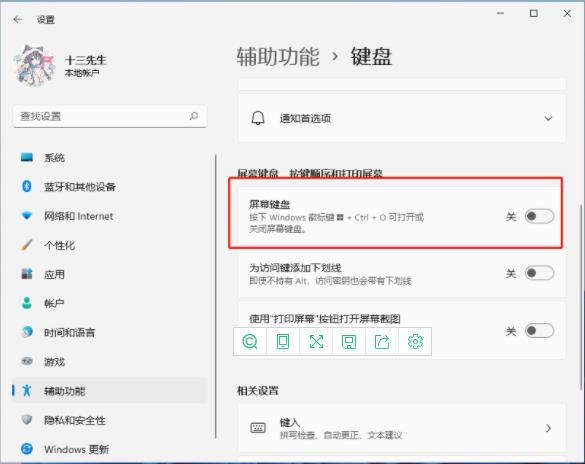Open 个性化 category
The width and height of the screenshot is (585, 464).
point(110,245)
